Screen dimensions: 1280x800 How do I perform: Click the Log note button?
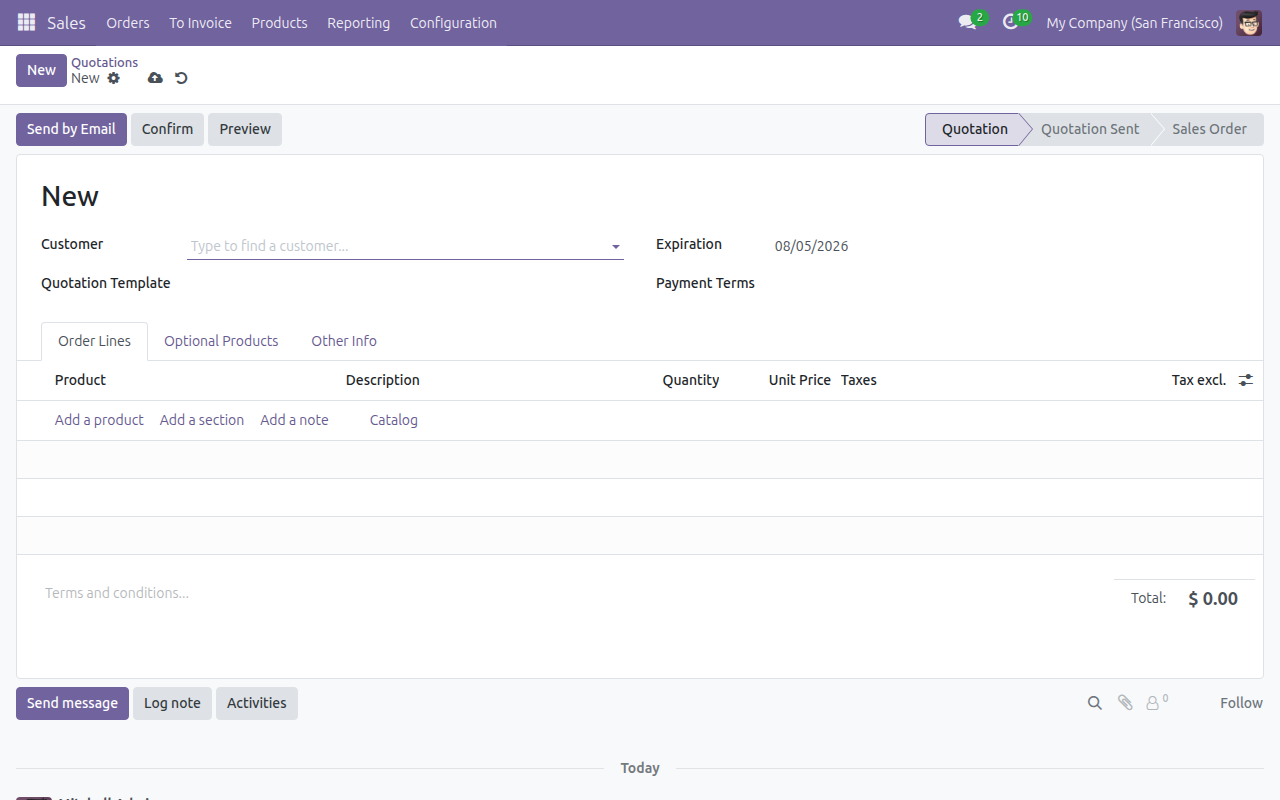click(x=172, y=703)
